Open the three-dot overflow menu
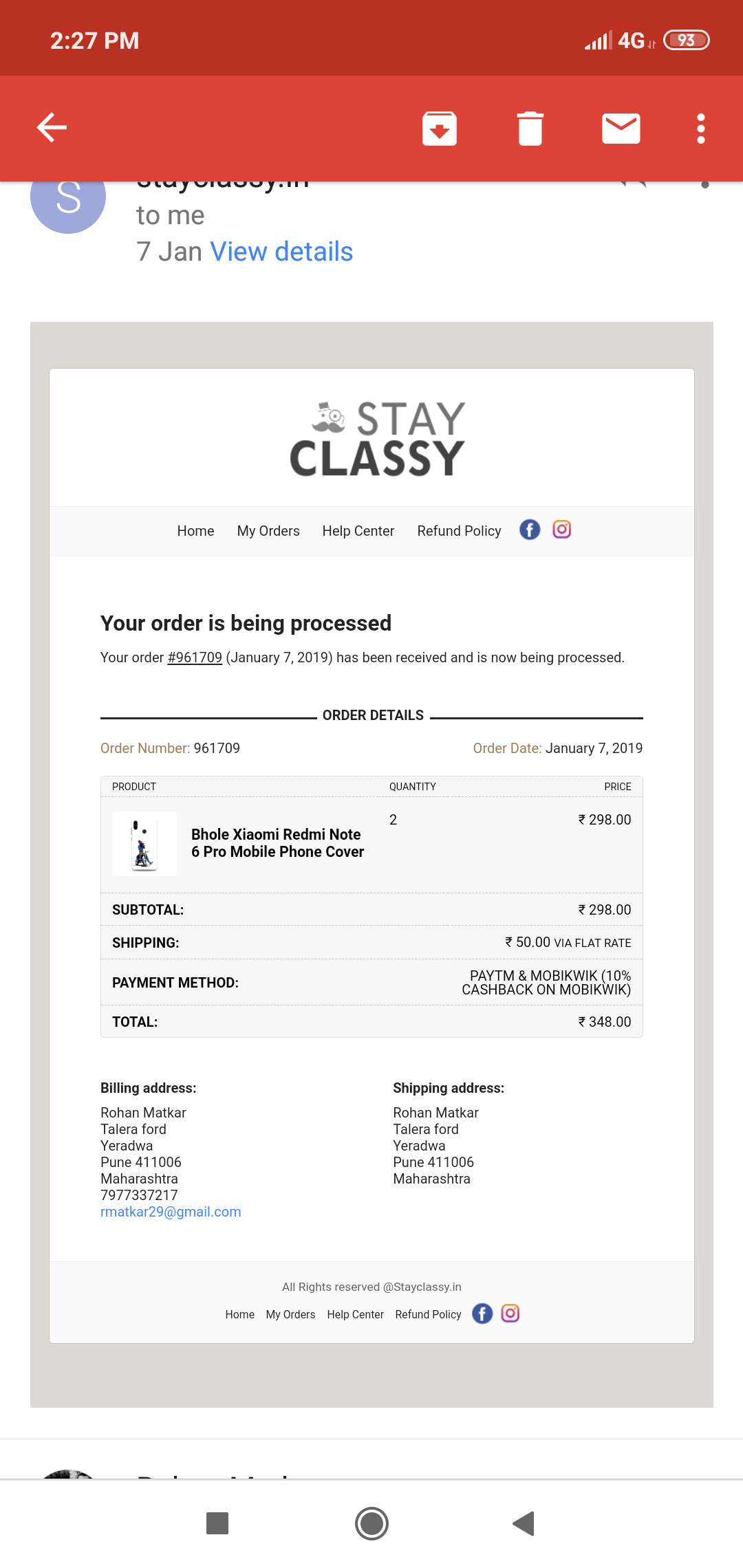Image resolution: width=743 pixels, height=1568 pixels. (x=701, y=129)
